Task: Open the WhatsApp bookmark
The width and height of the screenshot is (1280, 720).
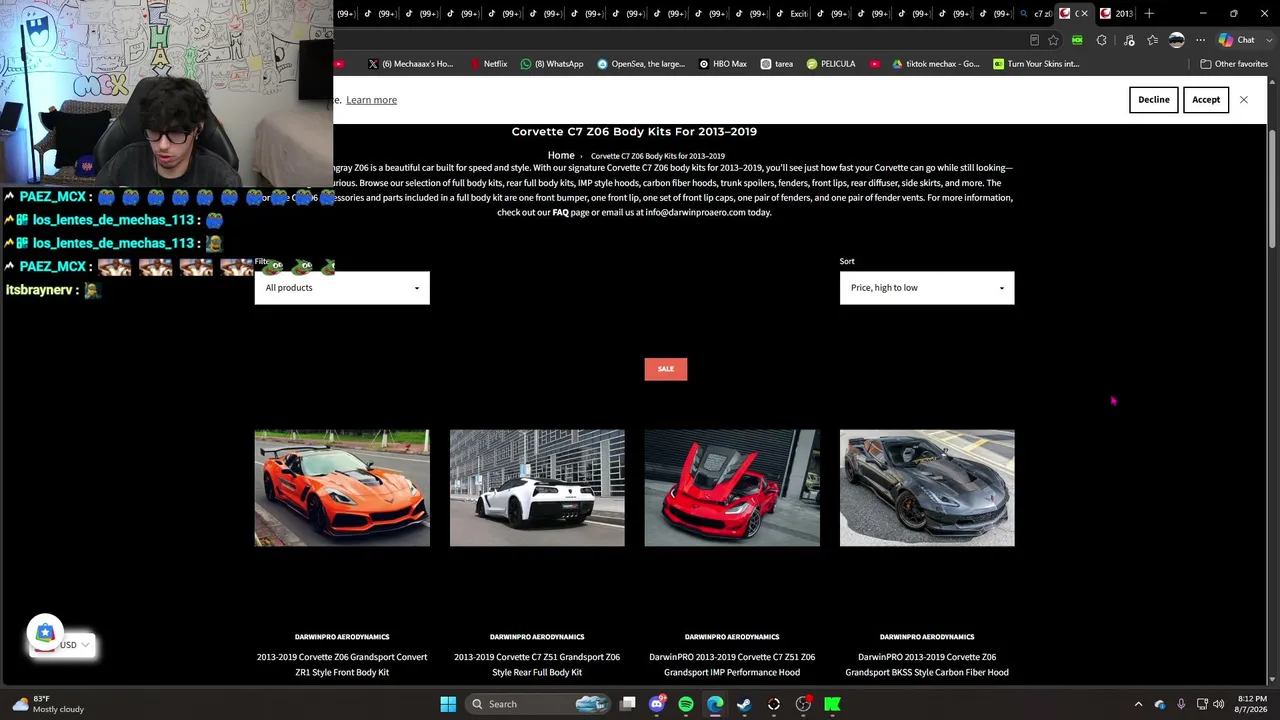Action: (x=552, y=64)
